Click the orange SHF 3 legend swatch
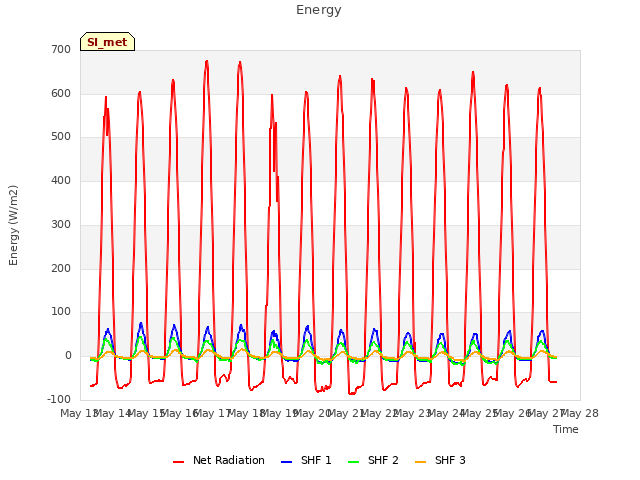 coord(420,462)
